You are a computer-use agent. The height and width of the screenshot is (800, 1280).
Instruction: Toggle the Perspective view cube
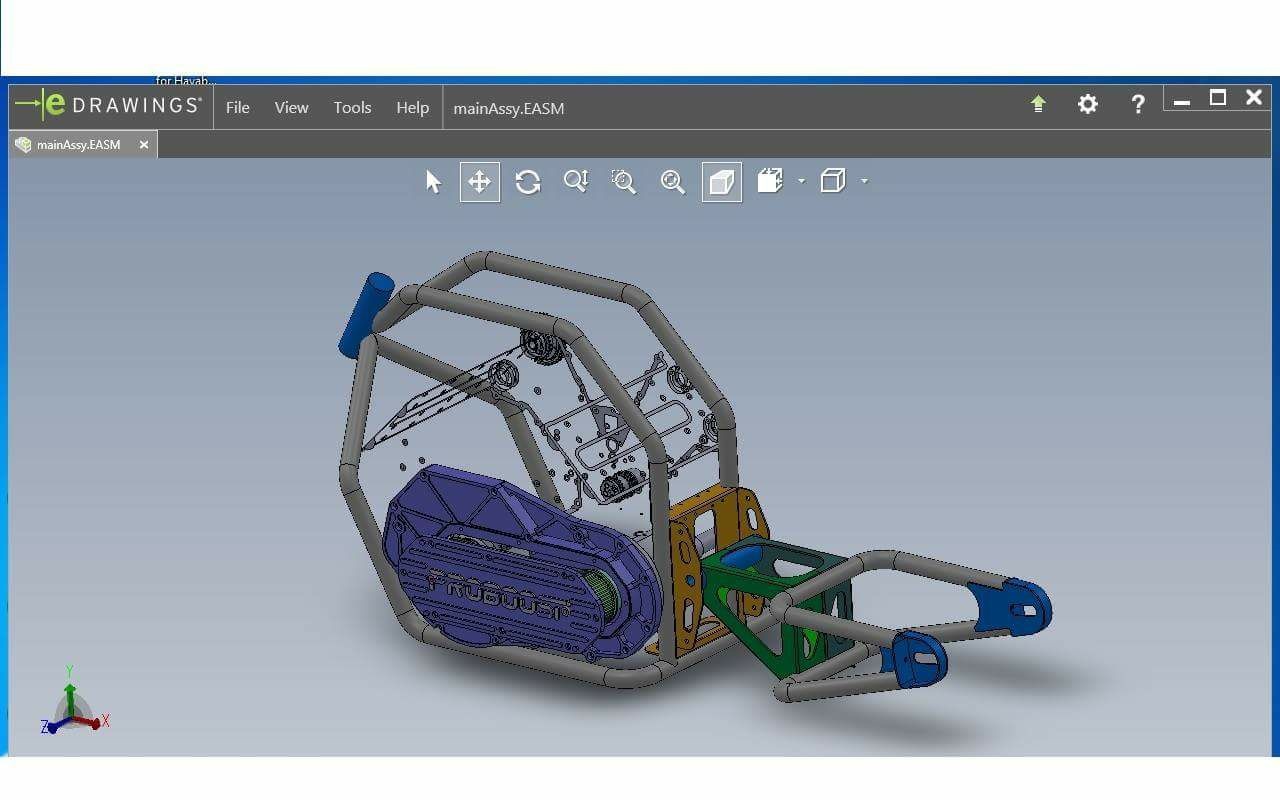click(722, 182)
